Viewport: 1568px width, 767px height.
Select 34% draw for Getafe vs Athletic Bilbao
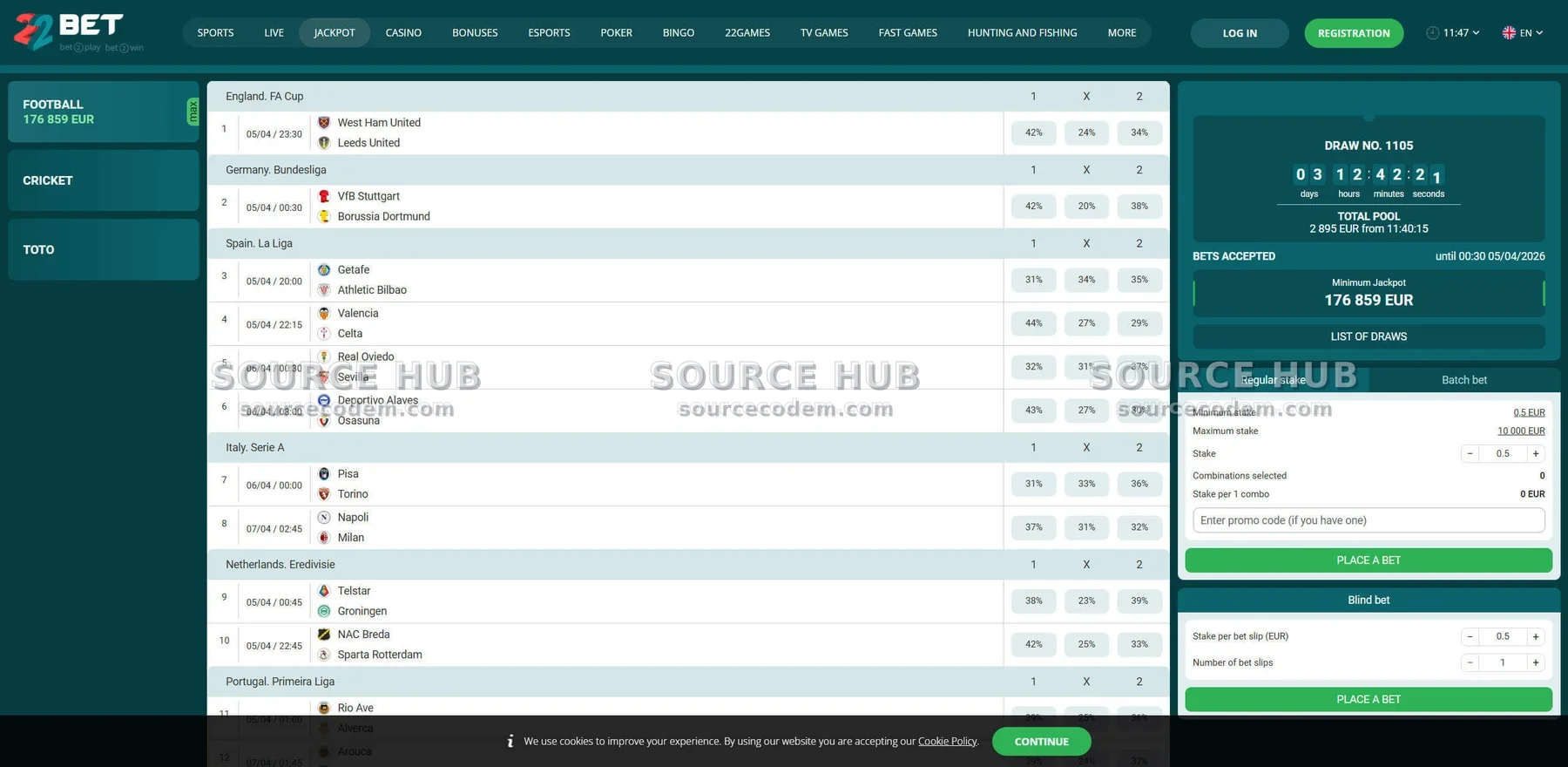tap(1086, 280)
